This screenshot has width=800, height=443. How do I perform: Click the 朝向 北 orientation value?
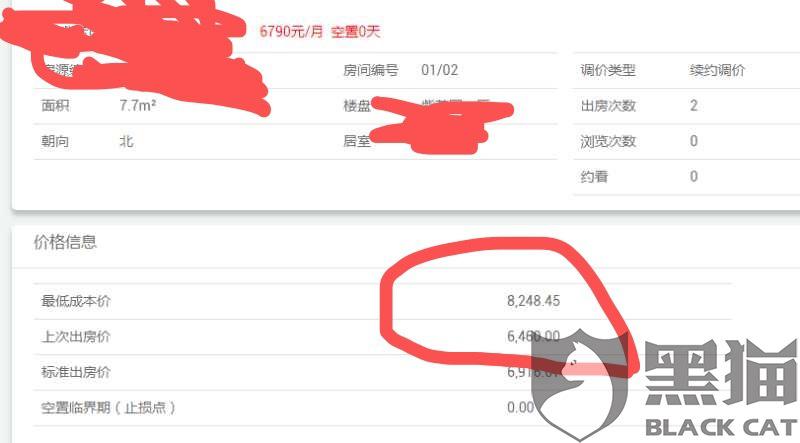[127, 141]
